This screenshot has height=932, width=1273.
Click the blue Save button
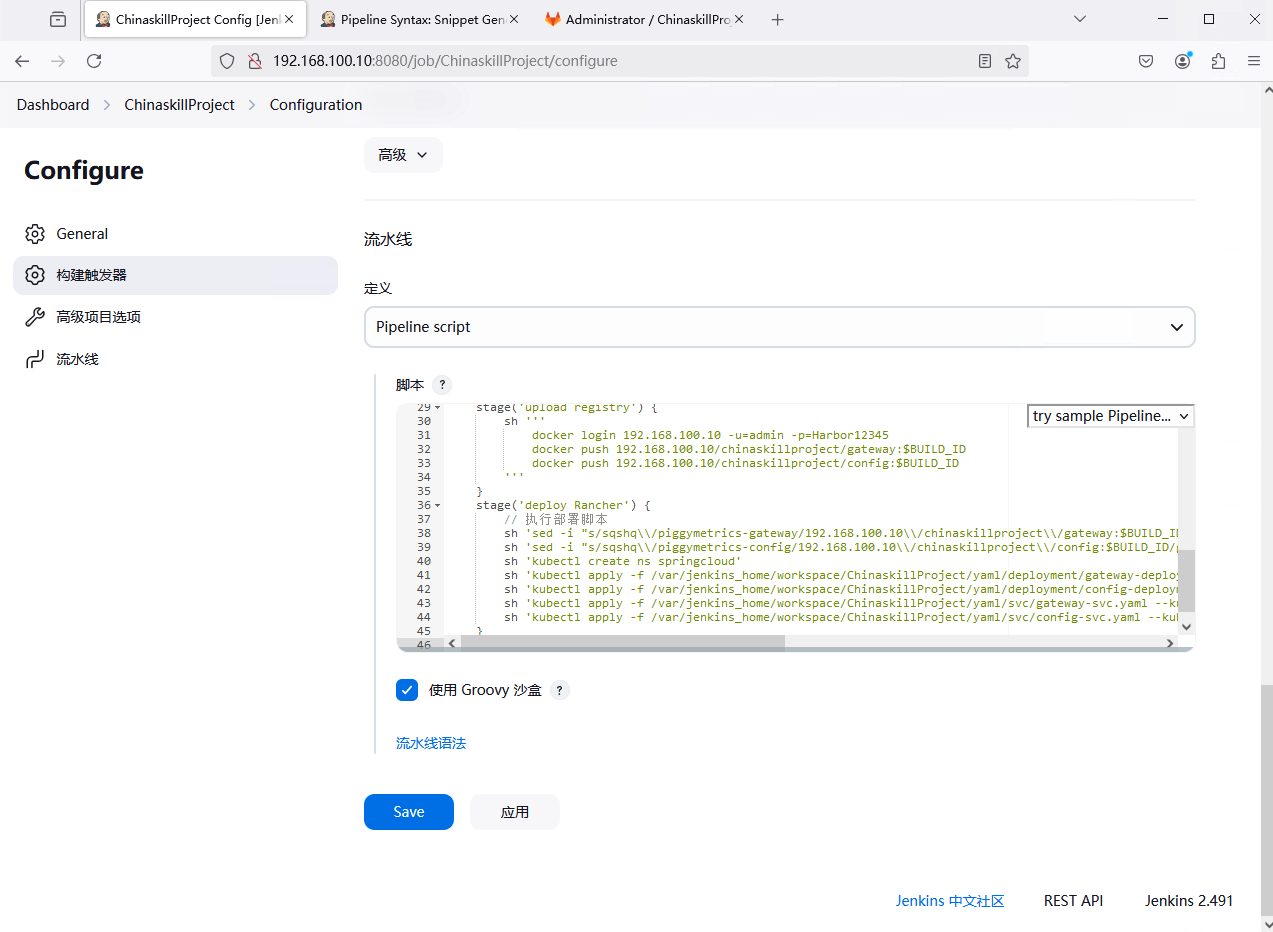(x=408, y=812)
